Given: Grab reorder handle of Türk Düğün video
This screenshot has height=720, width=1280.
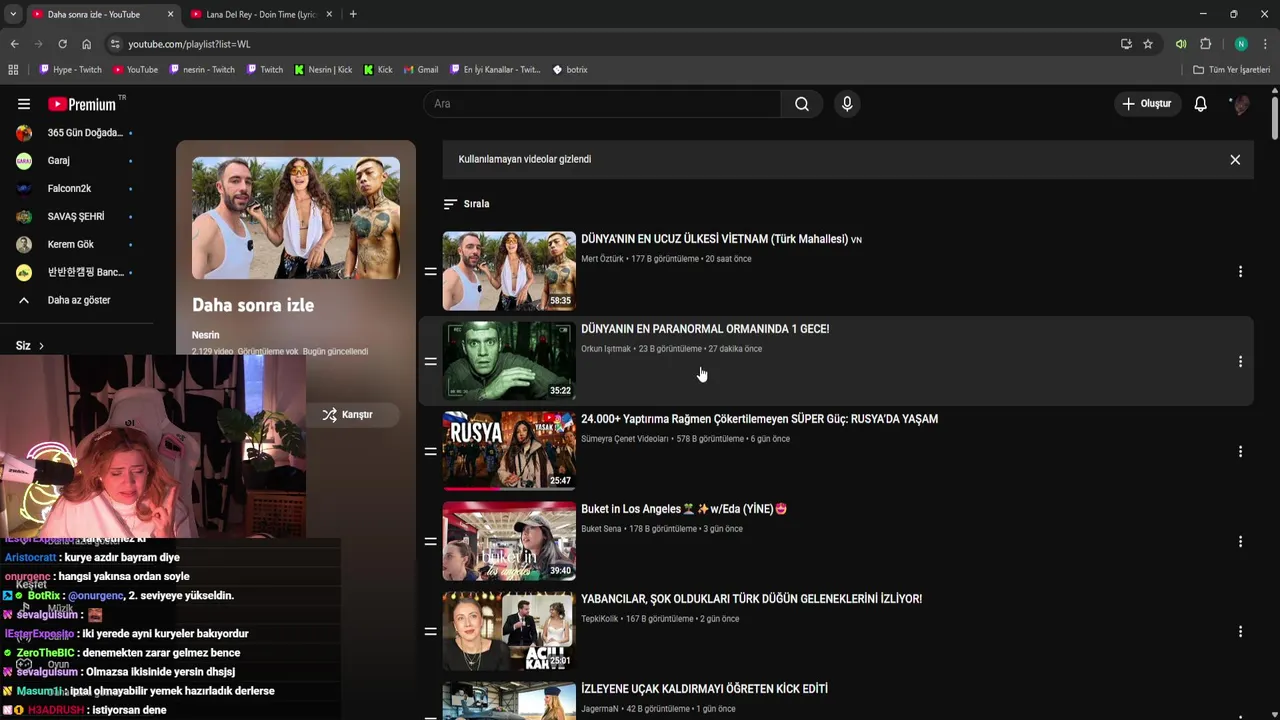Looking at the screenshot, I should 430,632.
